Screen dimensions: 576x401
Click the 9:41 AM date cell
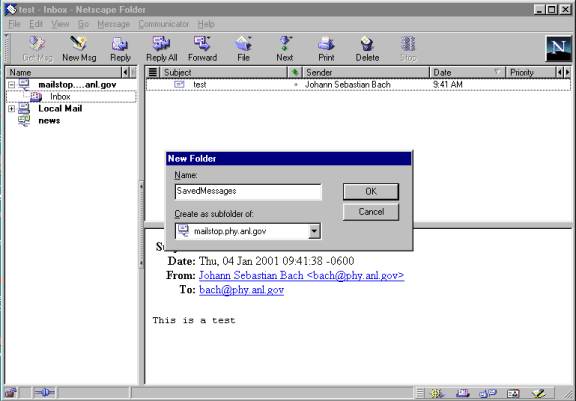(447, 85)
